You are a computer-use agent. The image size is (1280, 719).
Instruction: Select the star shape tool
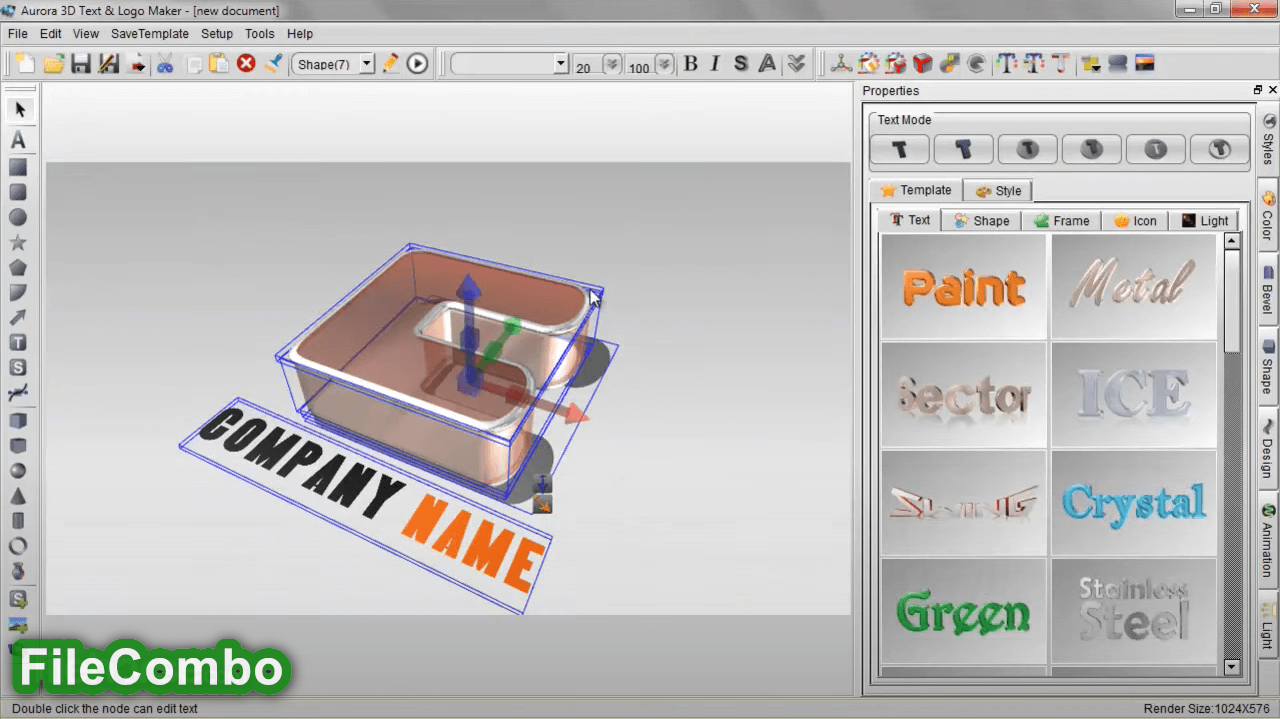point(19,242)
